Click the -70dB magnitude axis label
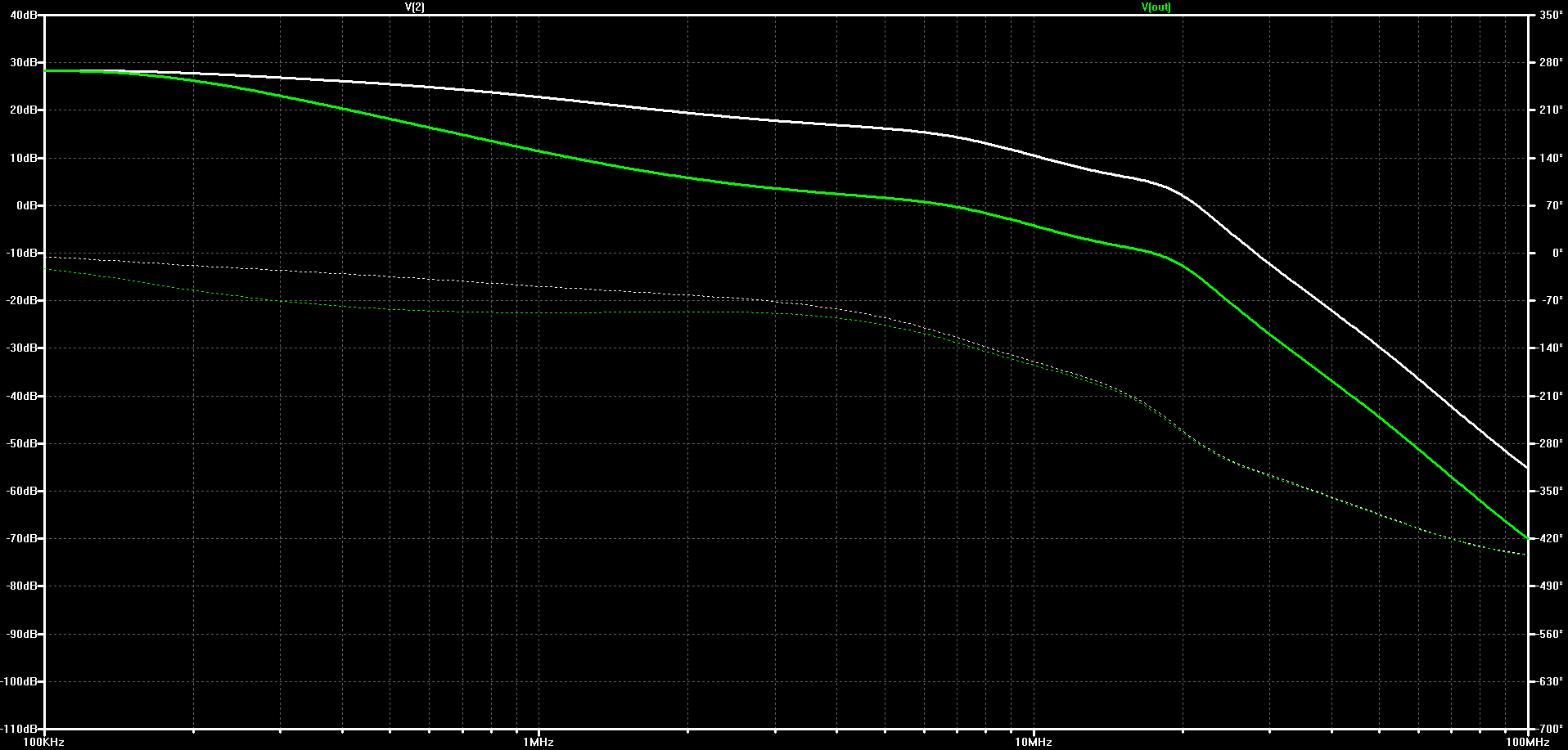The width and height of the screenshot is (1568, 750). click(x=22, y=538)
